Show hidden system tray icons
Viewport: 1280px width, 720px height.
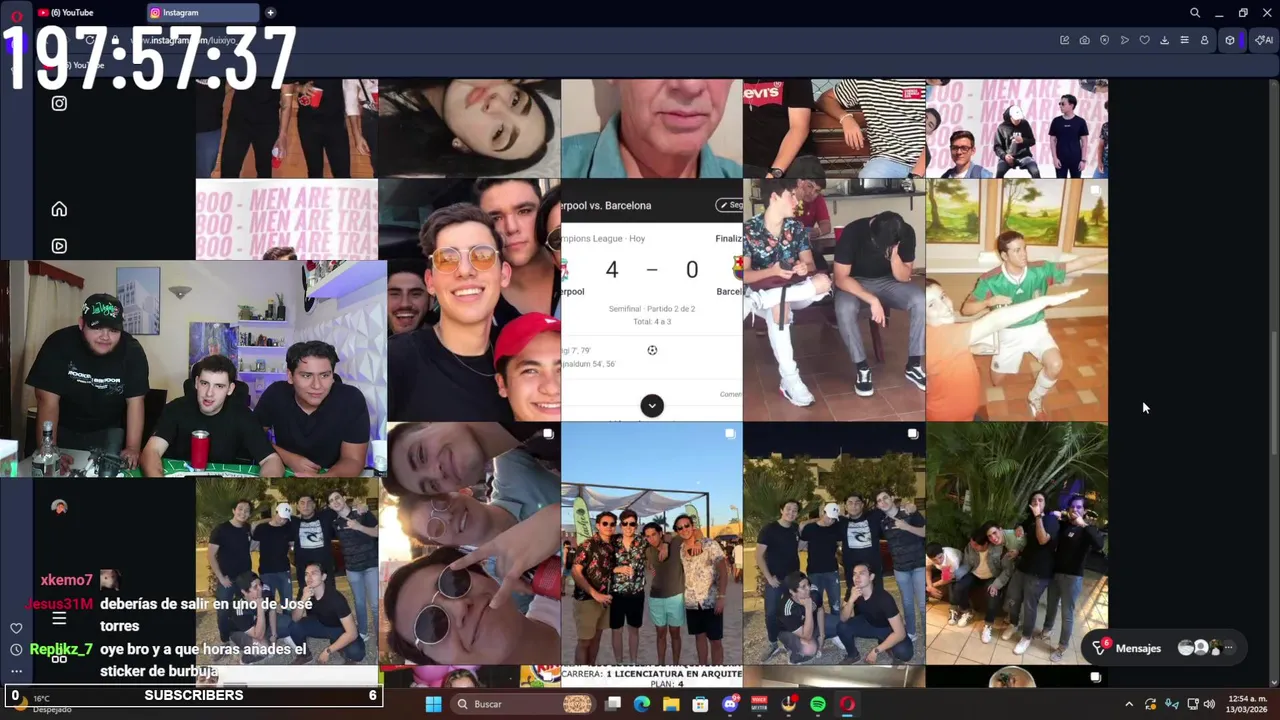(x=1129, y=704)
